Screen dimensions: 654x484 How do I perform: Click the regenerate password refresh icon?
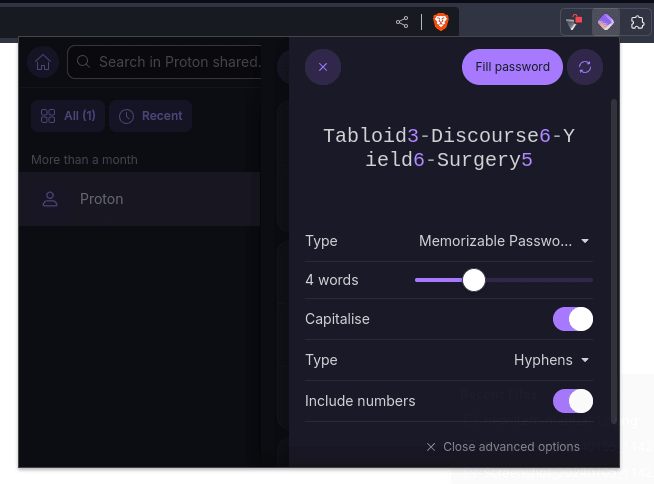tap(585, 67)
